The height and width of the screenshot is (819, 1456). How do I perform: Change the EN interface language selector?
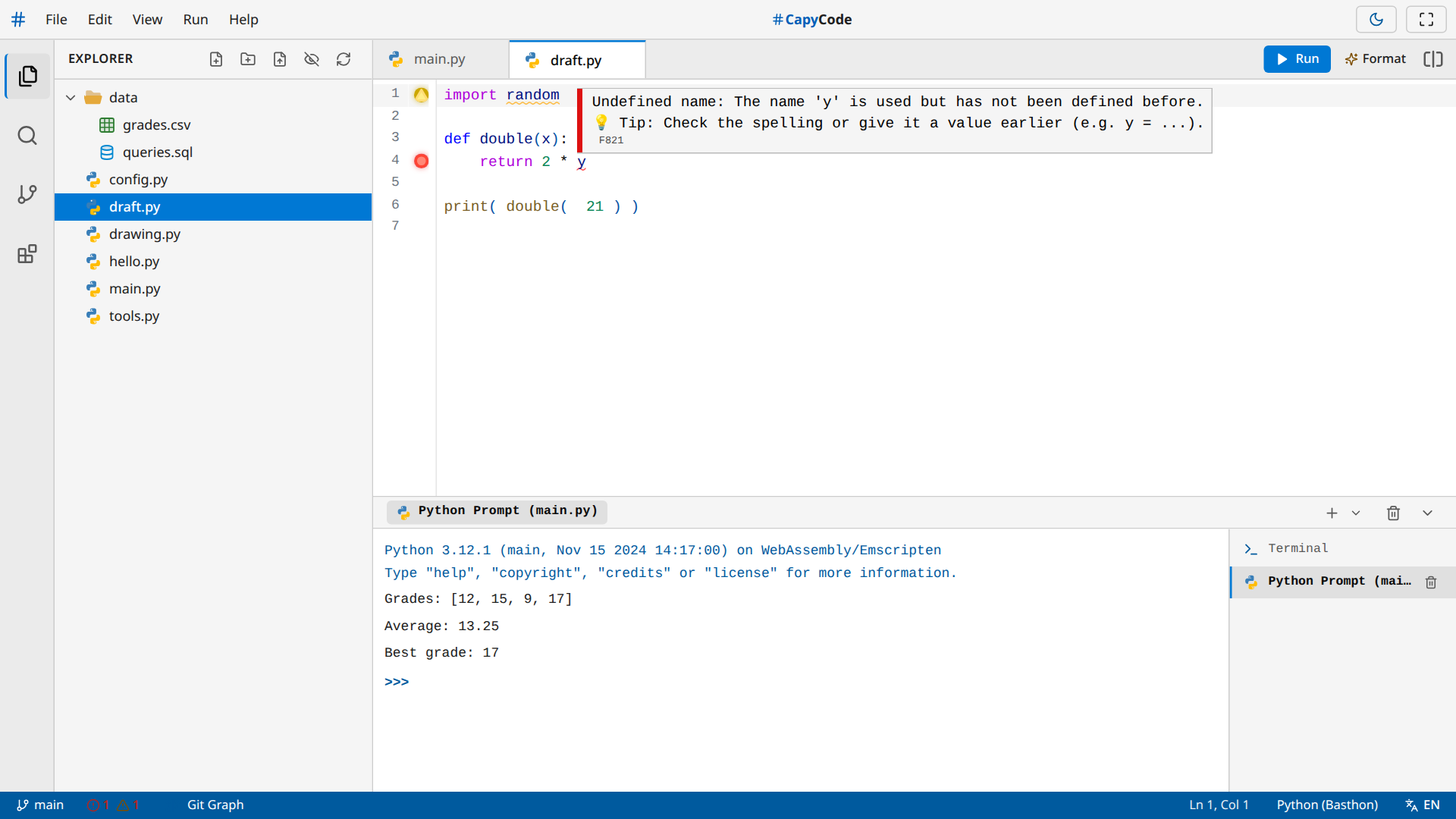tap(1423, 805)
